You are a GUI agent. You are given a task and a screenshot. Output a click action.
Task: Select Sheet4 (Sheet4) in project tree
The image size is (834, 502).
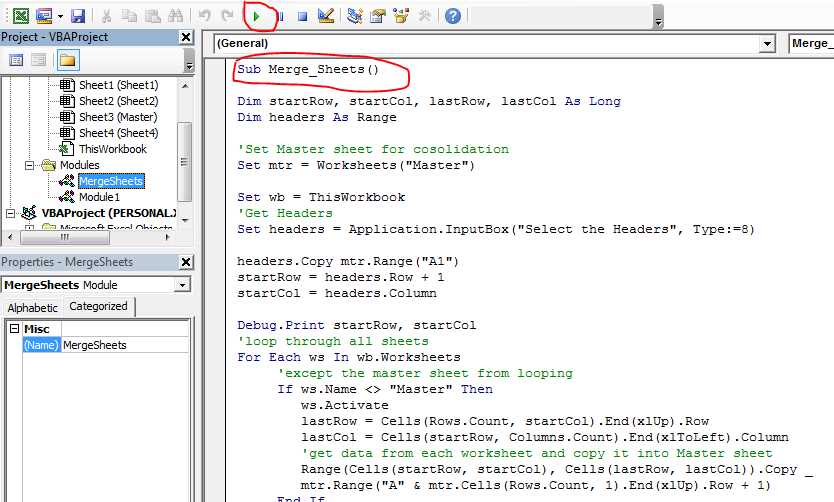[x=118, y=133]
